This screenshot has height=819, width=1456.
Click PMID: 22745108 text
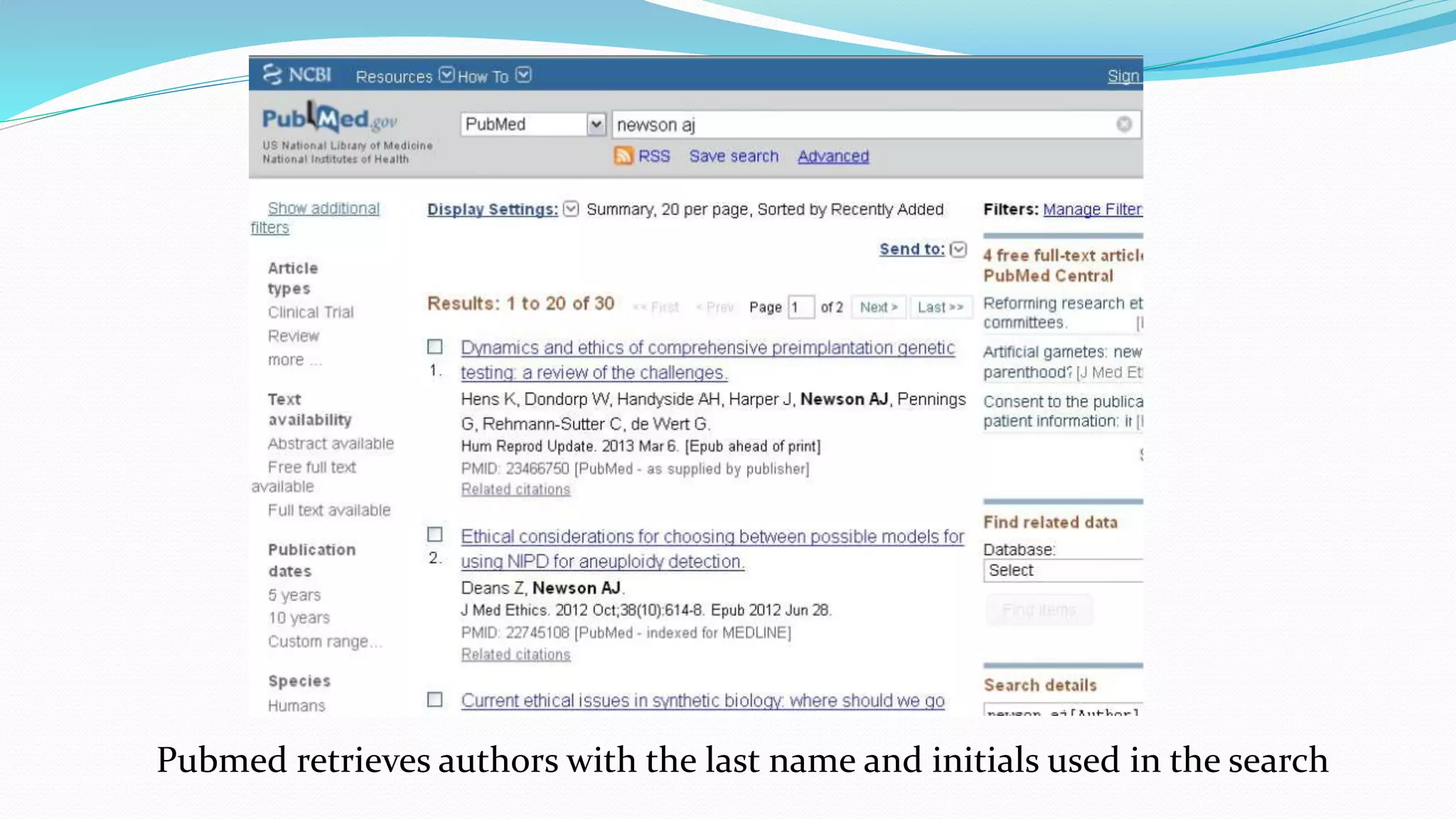(515, 633)
